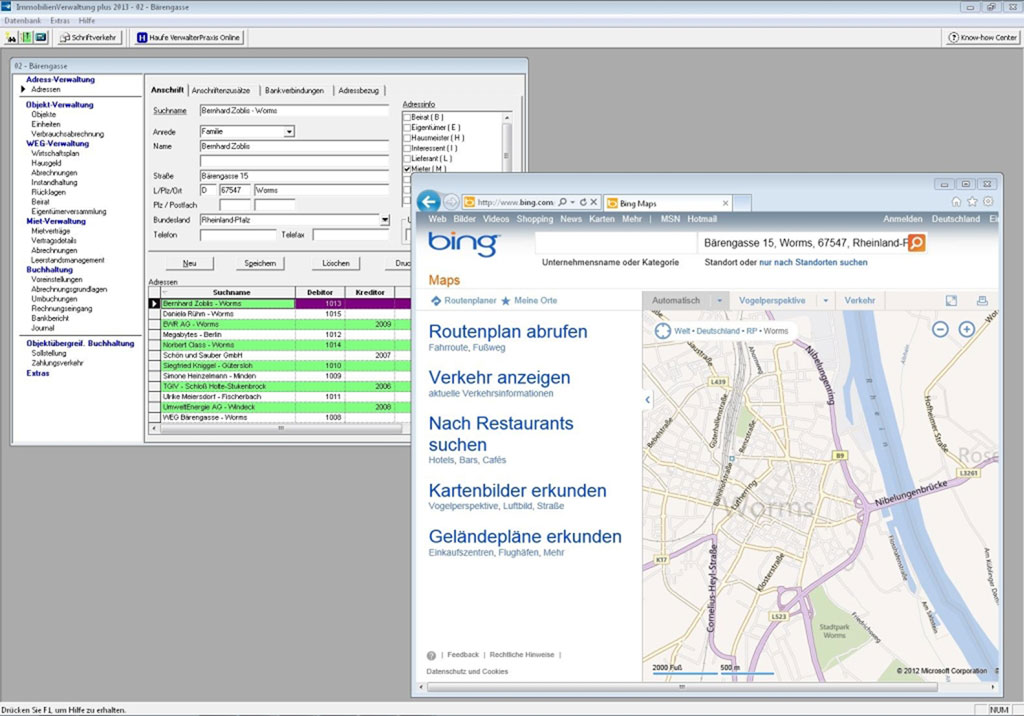Open Routenplaner in Bing Maps
Screen dimensions: 1024x716
click(464, 301)
